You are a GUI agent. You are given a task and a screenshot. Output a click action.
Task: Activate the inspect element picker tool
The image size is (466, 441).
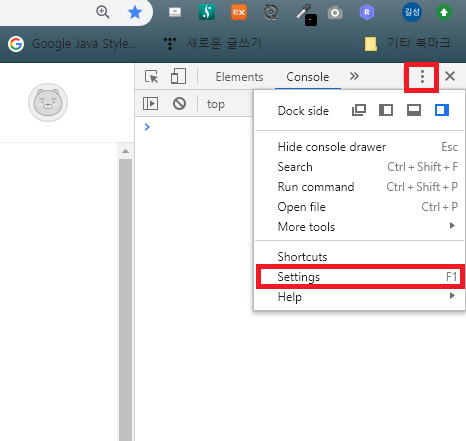[x=152, y=76]
